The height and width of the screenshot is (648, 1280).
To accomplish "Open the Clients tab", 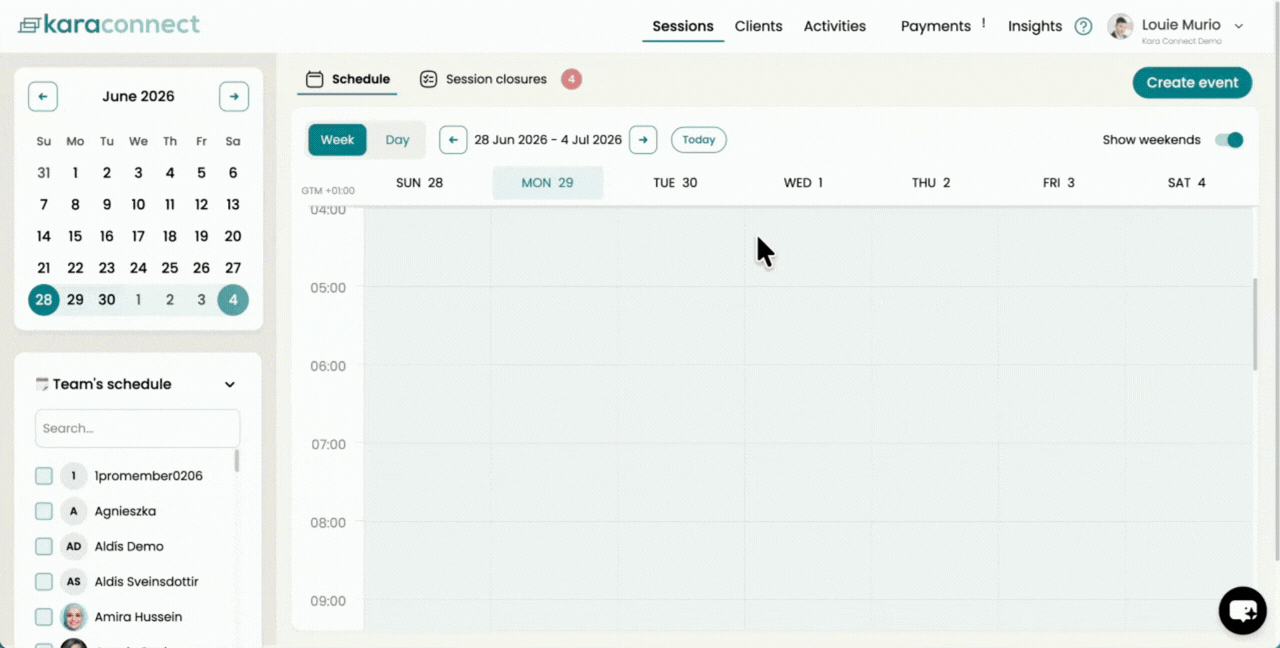I will pos(758,27).
